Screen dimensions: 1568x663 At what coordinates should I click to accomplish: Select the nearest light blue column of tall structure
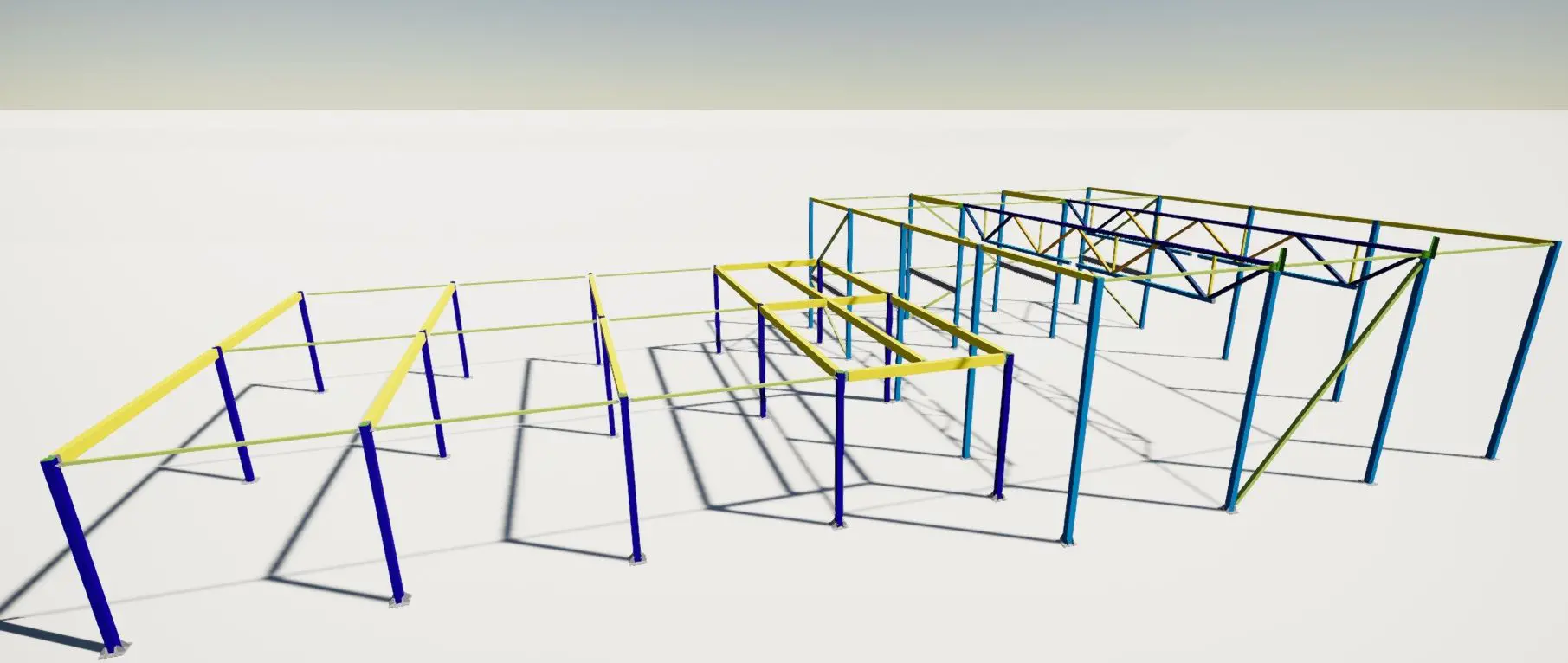[1081, 409]
